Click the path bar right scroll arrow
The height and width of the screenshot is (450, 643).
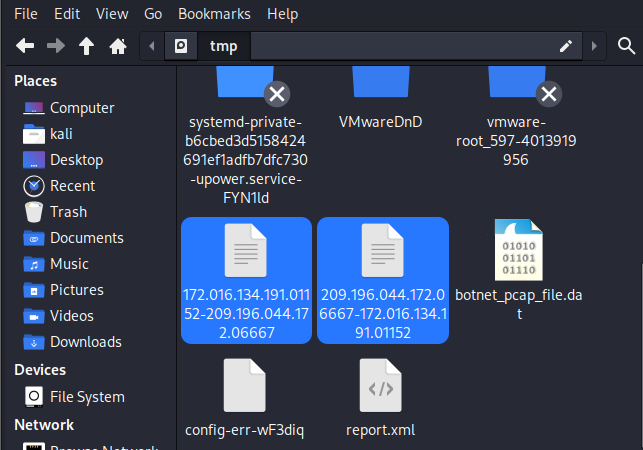coord(594,46)
